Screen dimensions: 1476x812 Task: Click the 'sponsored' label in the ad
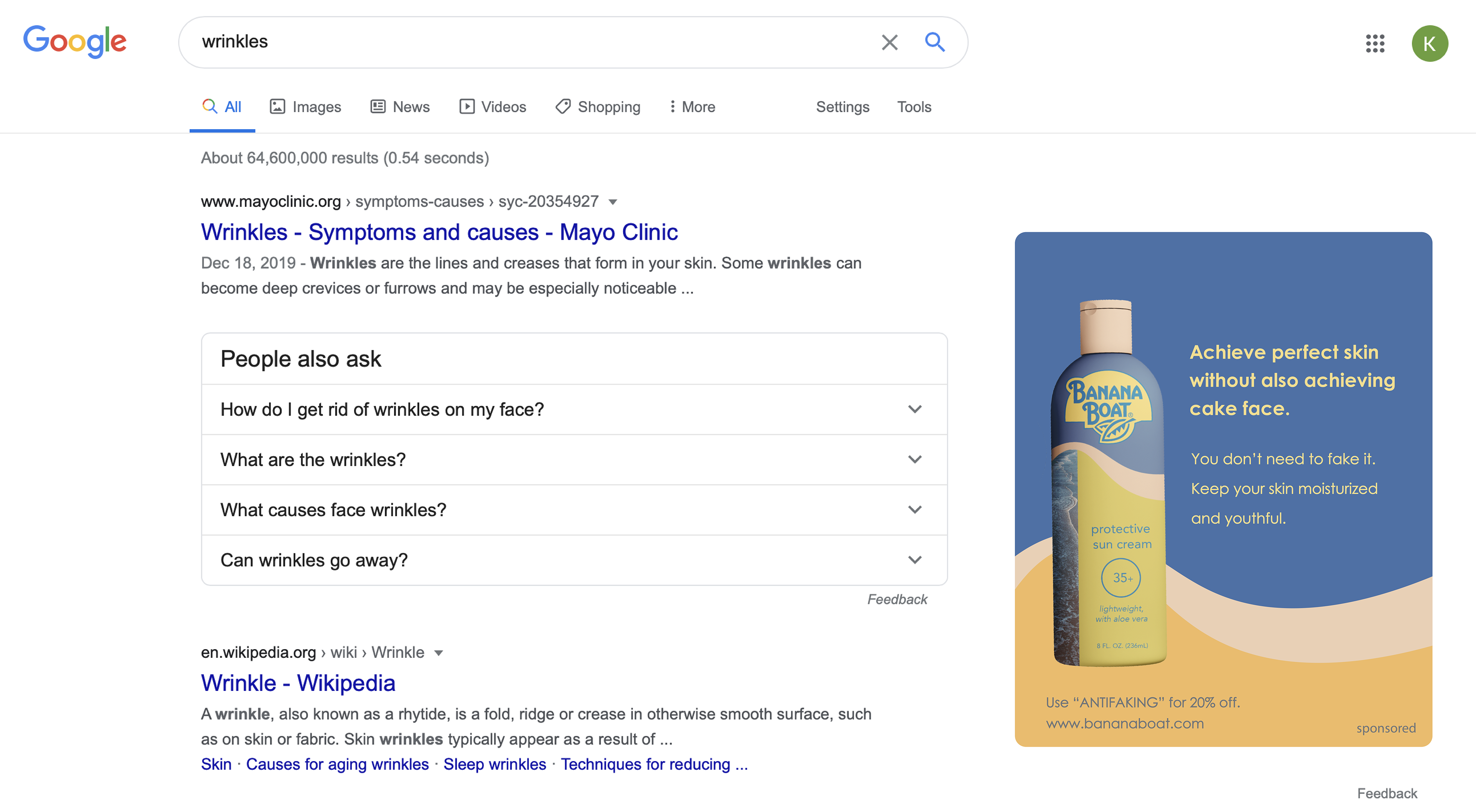(1385, 728)
